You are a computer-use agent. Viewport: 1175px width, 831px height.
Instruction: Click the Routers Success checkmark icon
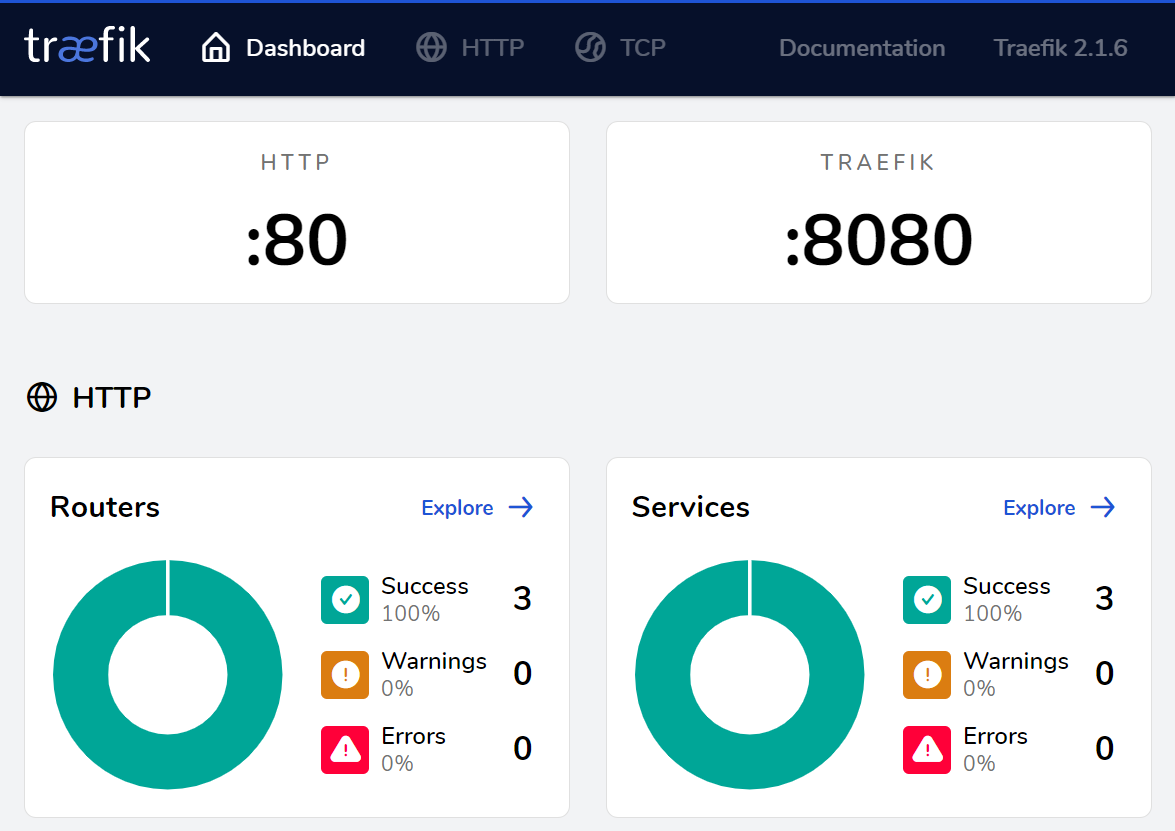coord(345,600)
